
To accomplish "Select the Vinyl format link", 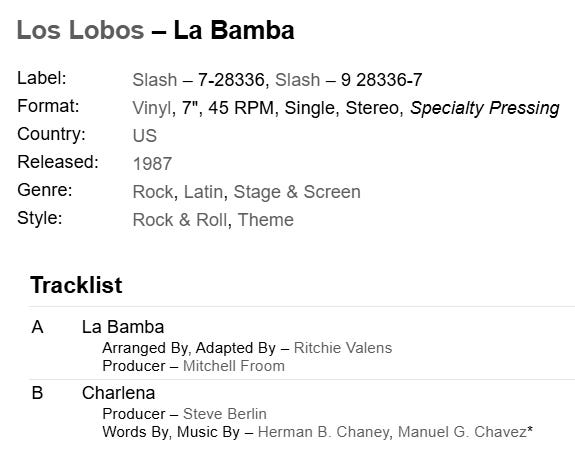I will tap(151, 108).
